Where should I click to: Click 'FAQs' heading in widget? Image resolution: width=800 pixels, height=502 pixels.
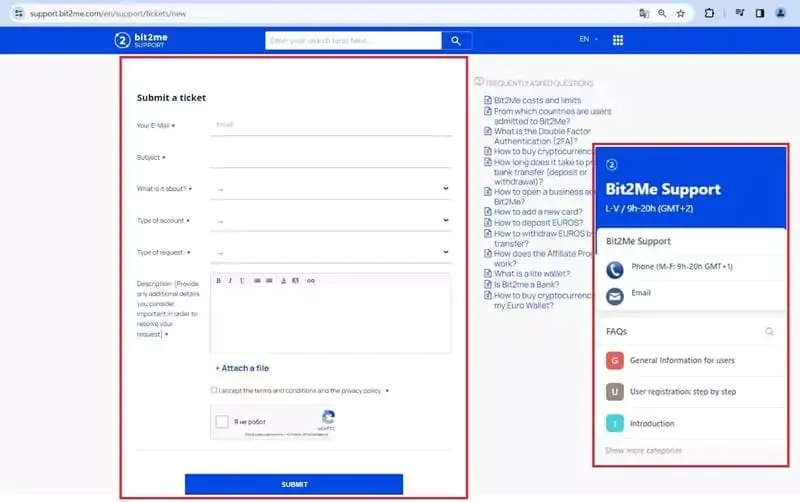pyautogui.click(x=616, y=332)
